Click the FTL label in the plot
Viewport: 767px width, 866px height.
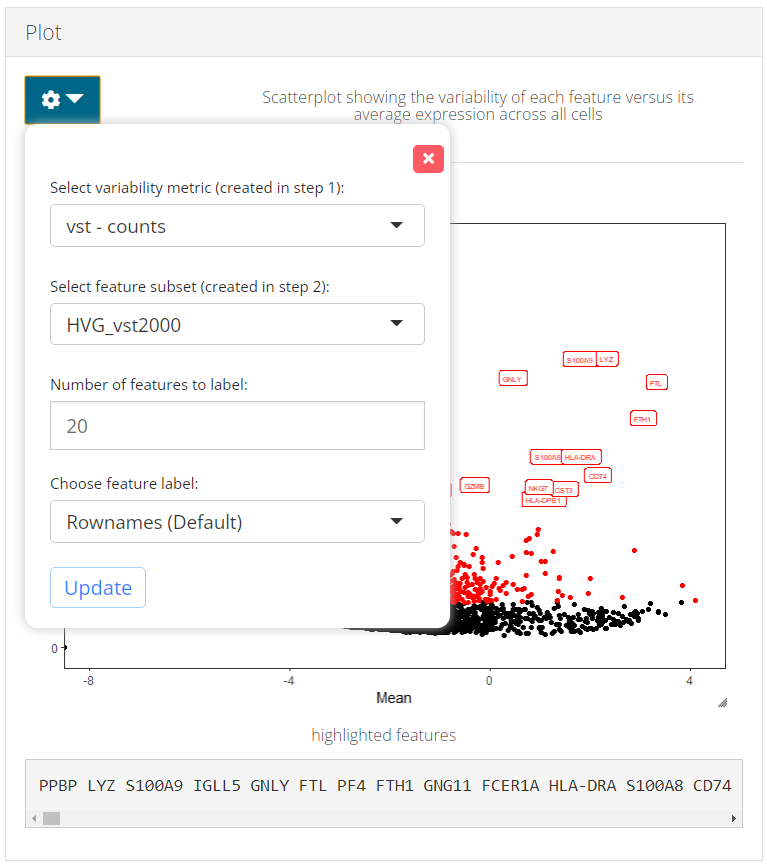(x=656, y=382)
